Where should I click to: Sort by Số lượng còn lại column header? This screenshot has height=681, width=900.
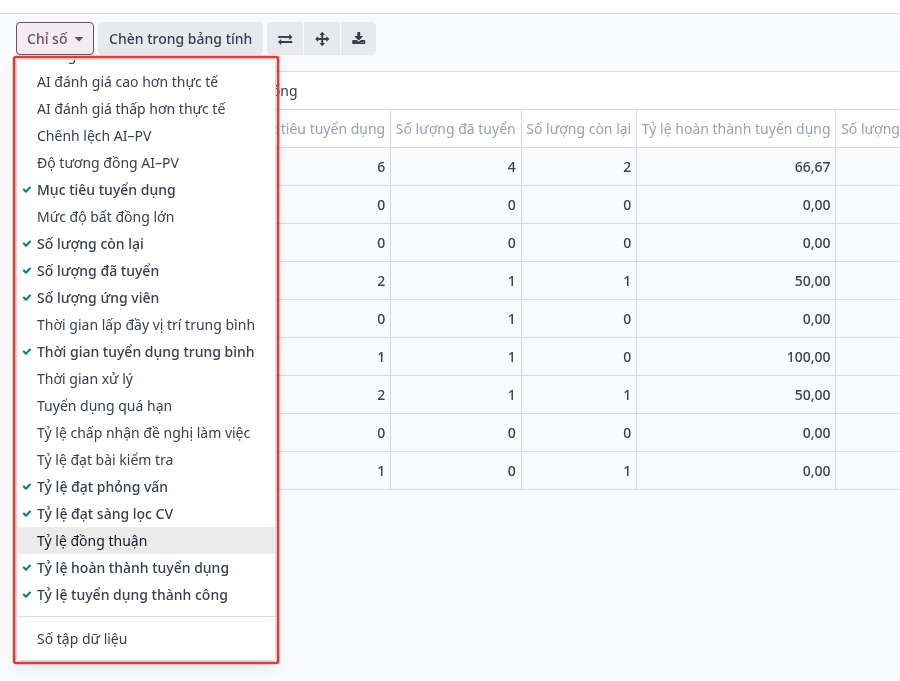pos(579,129)
